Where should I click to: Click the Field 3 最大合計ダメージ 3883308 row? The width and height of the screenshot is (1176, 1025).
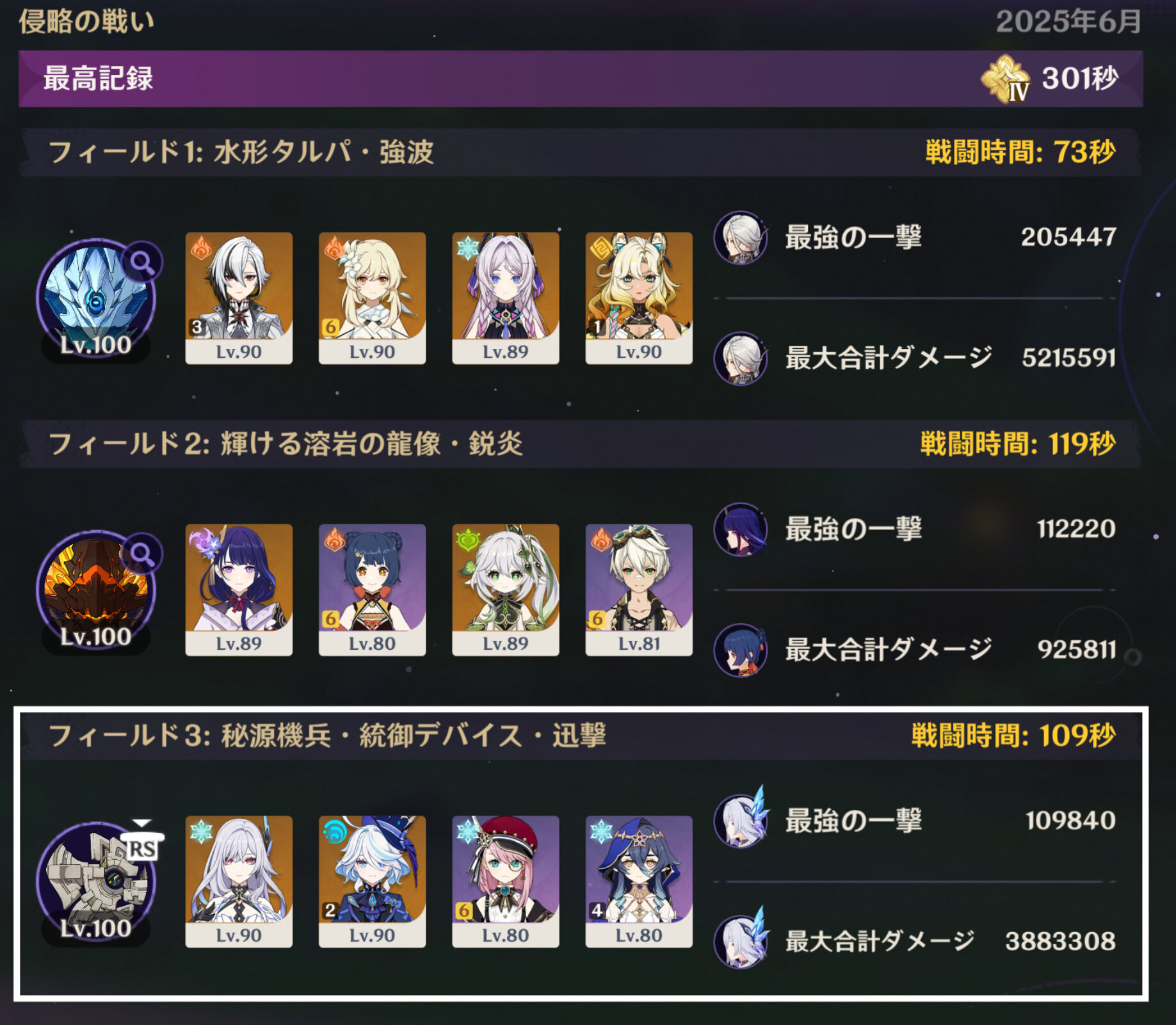pos(915,941)
